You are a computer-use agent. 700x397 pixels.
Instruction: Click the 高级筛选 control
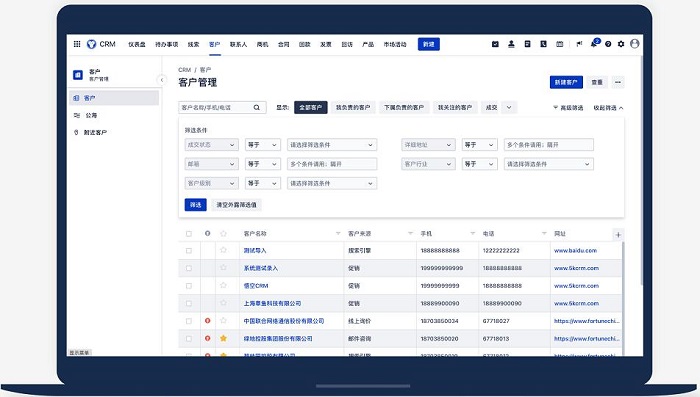tap(568, 108)
